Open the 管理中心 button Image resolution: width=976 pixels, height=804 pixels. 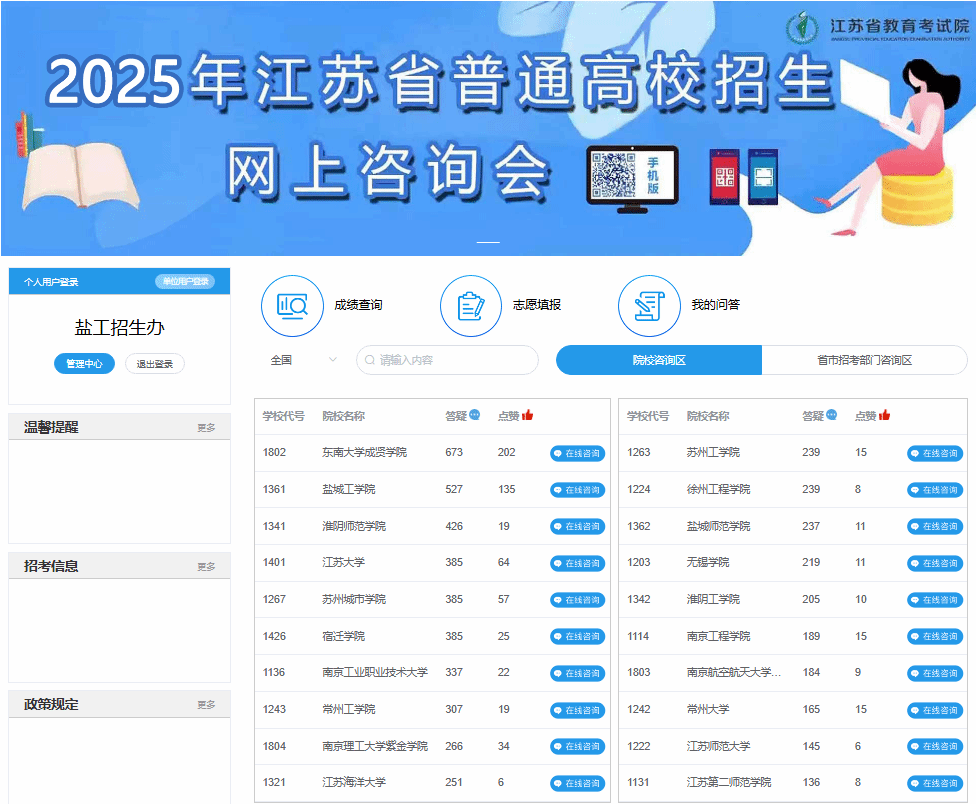(x=84, y=364)
